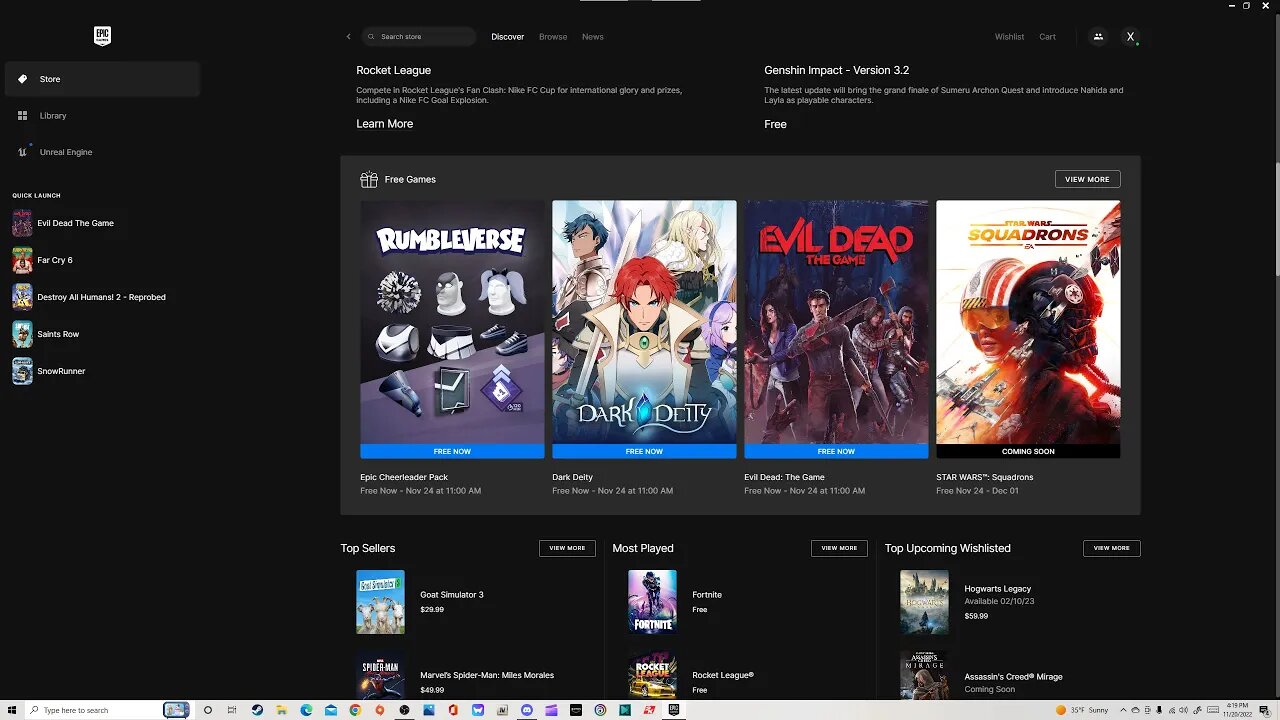Open Hogwarts Legacy thumbnail in wishlisted list
Image resolution: width=1280 pixels, height=720 pixels.
pyautogui.click(x=924, y=602)
